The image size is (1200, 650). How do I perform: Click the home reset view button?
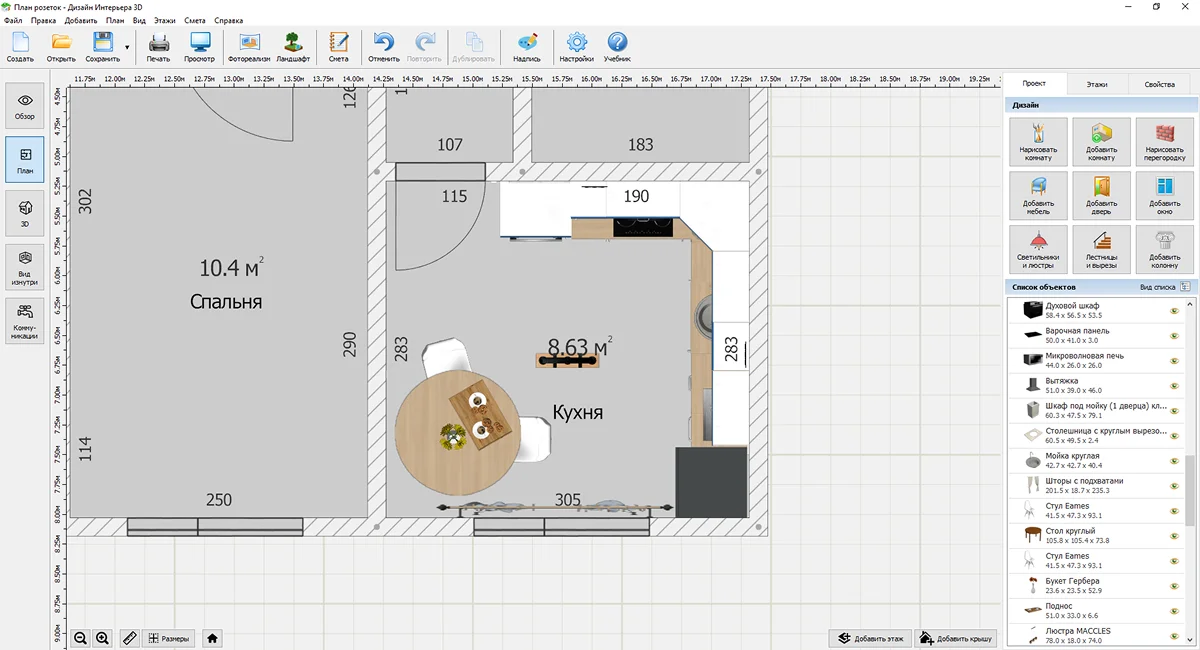[x=212, y=638]
